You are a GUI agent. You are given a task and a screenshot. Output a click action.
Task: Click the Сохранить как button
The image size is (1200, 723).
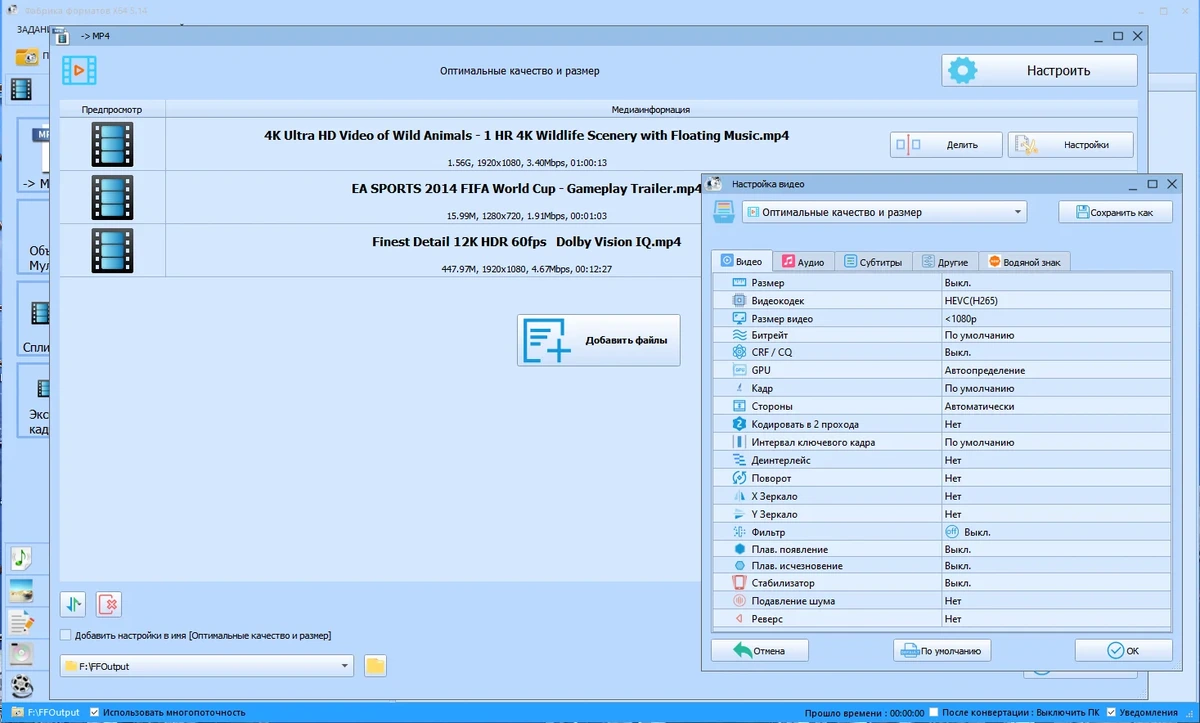coord(1115,212)
